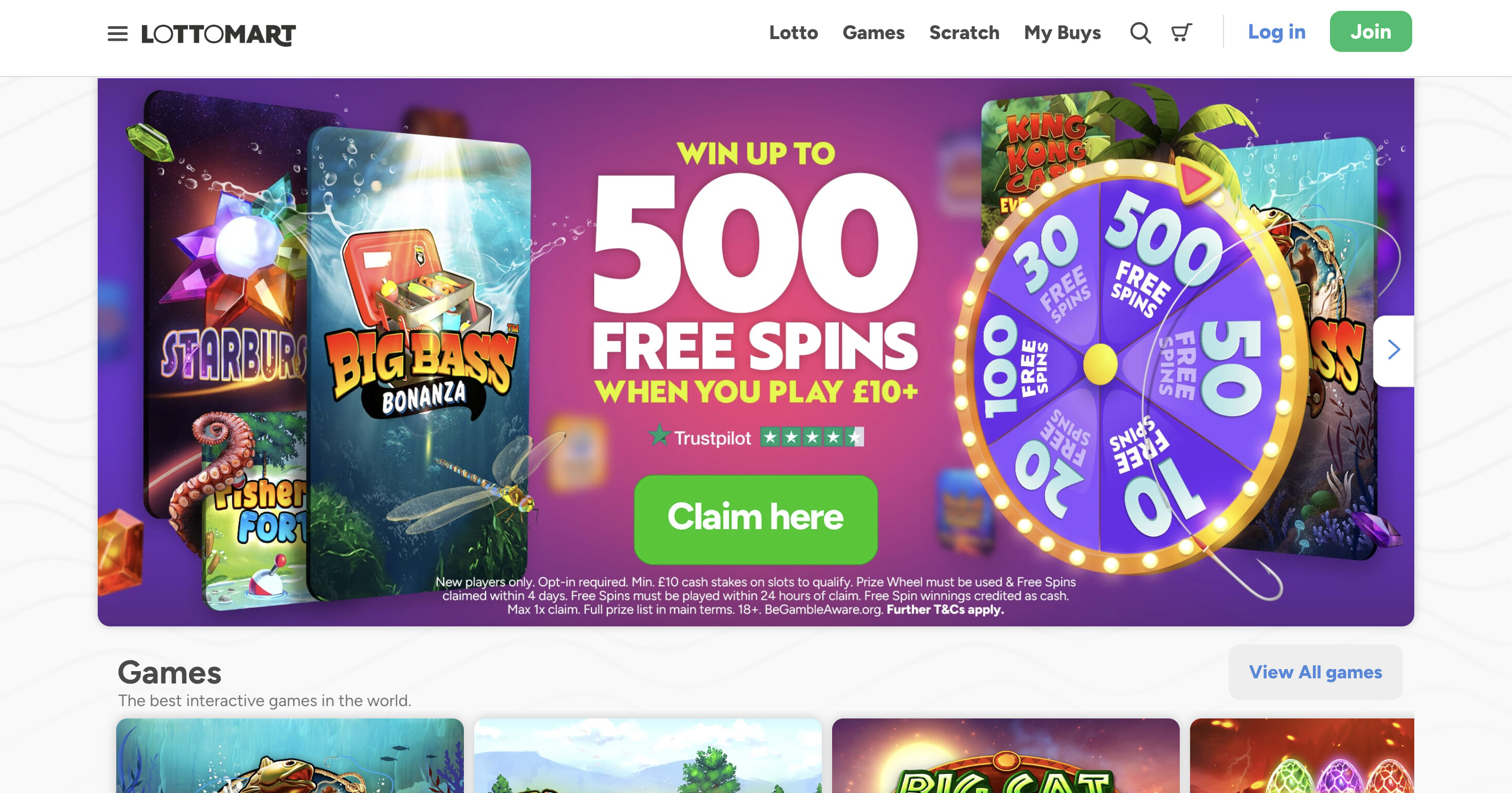
Task: Click the Lottomart logo
Action: tap(219, 34)
